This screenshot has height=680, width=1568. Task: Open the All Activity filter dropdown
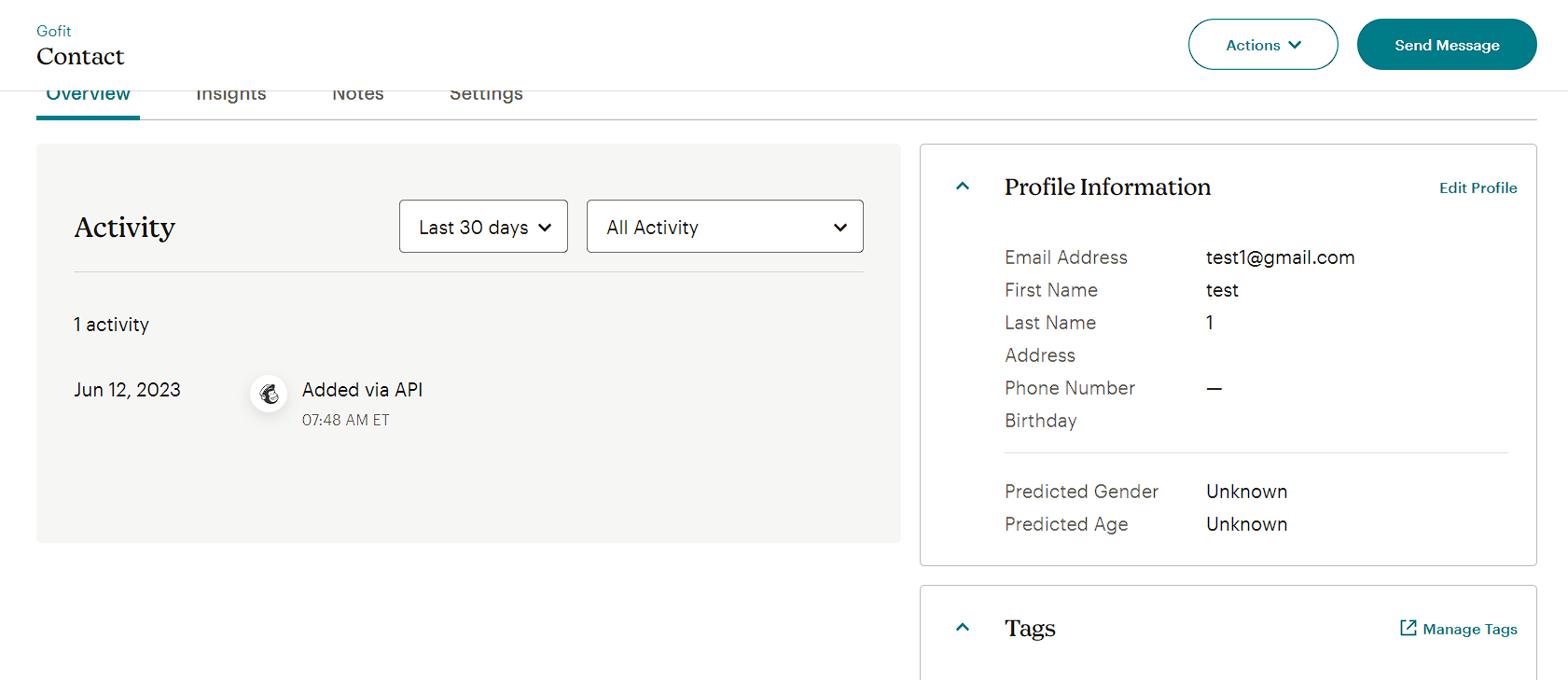coord(725,226)
